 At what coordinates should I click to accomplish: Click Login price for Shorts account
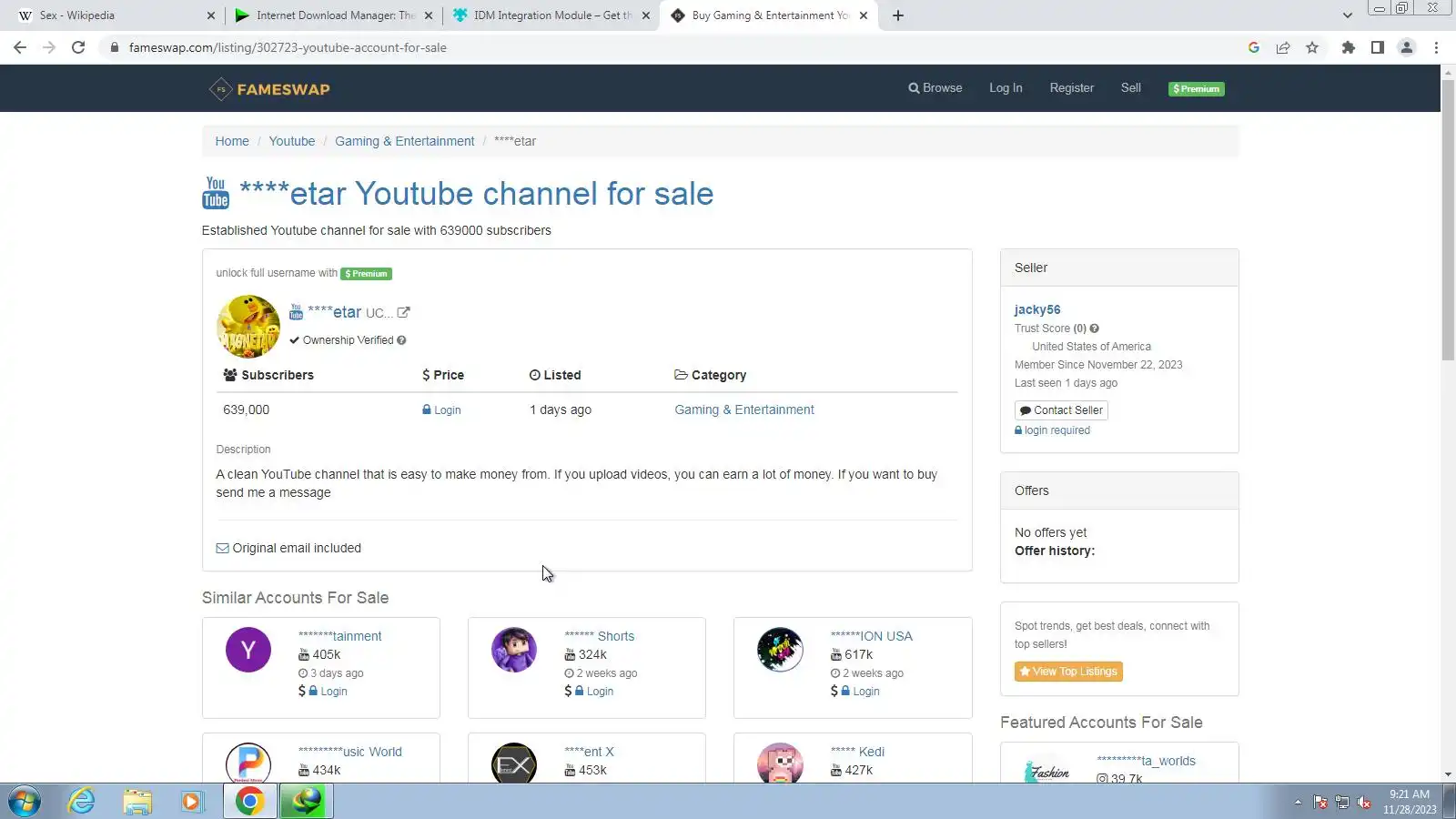point(593,692)
